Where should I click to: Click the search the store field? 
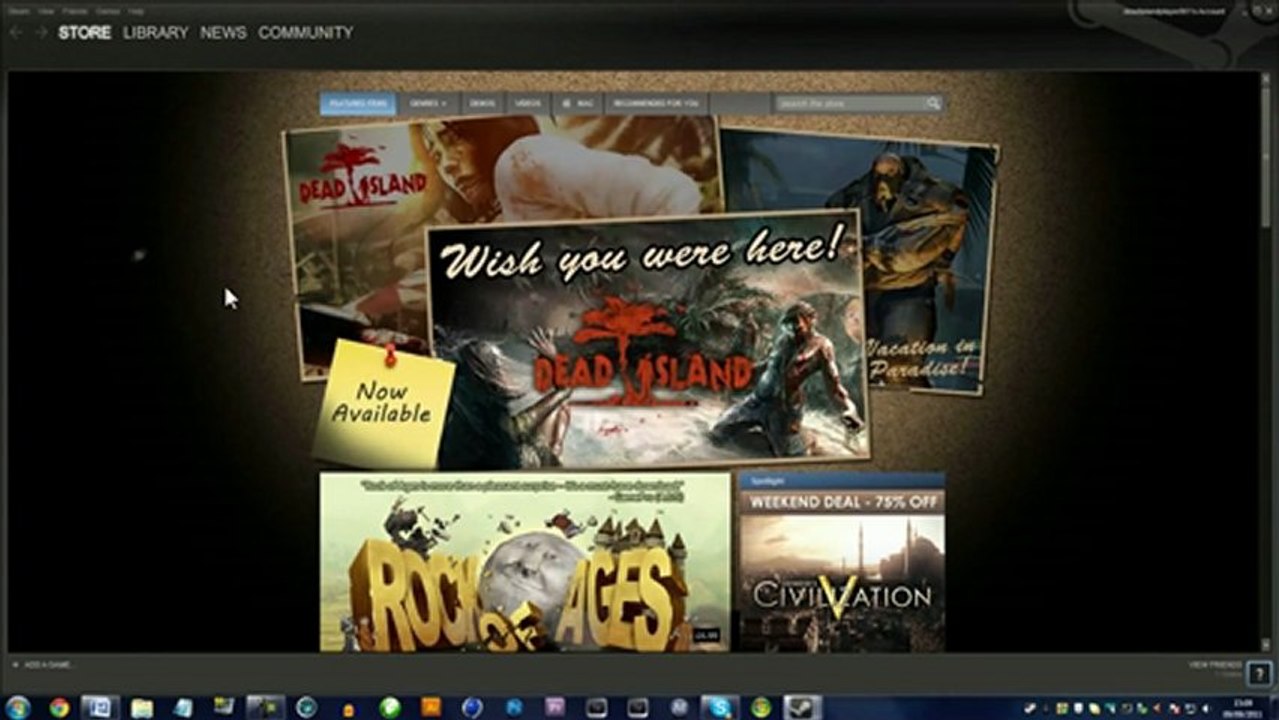click(850, 103)
